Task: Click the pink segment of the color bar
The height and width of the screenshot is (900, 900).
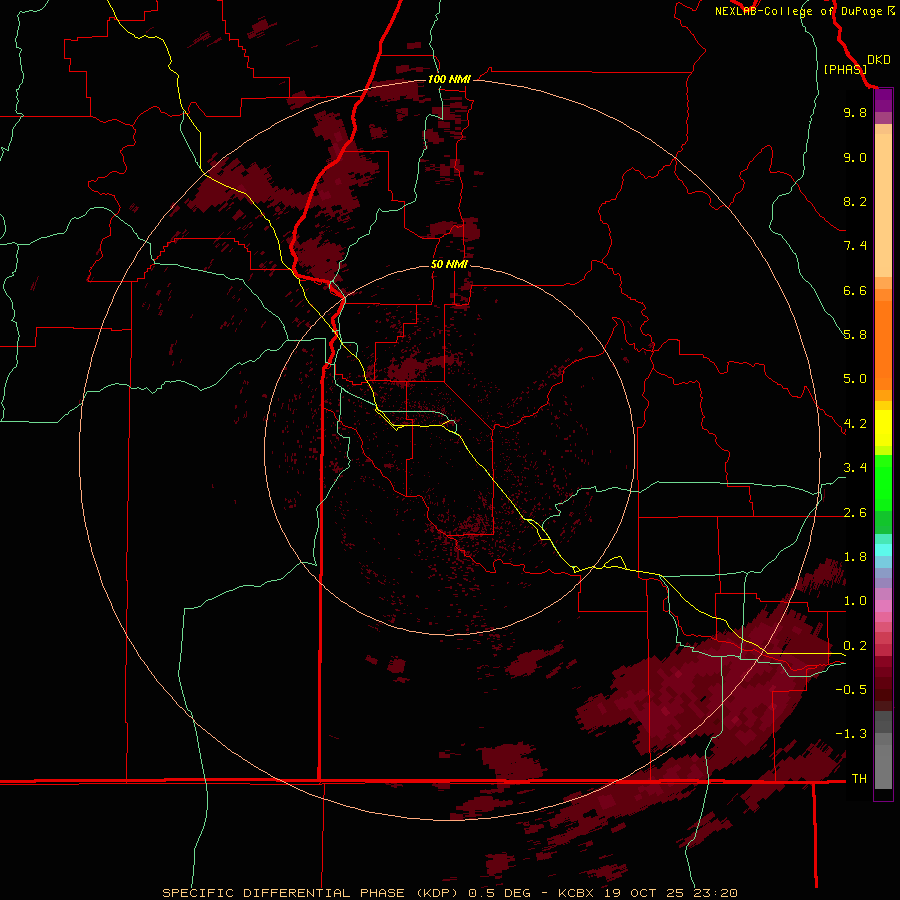Action: pos(883,606)
